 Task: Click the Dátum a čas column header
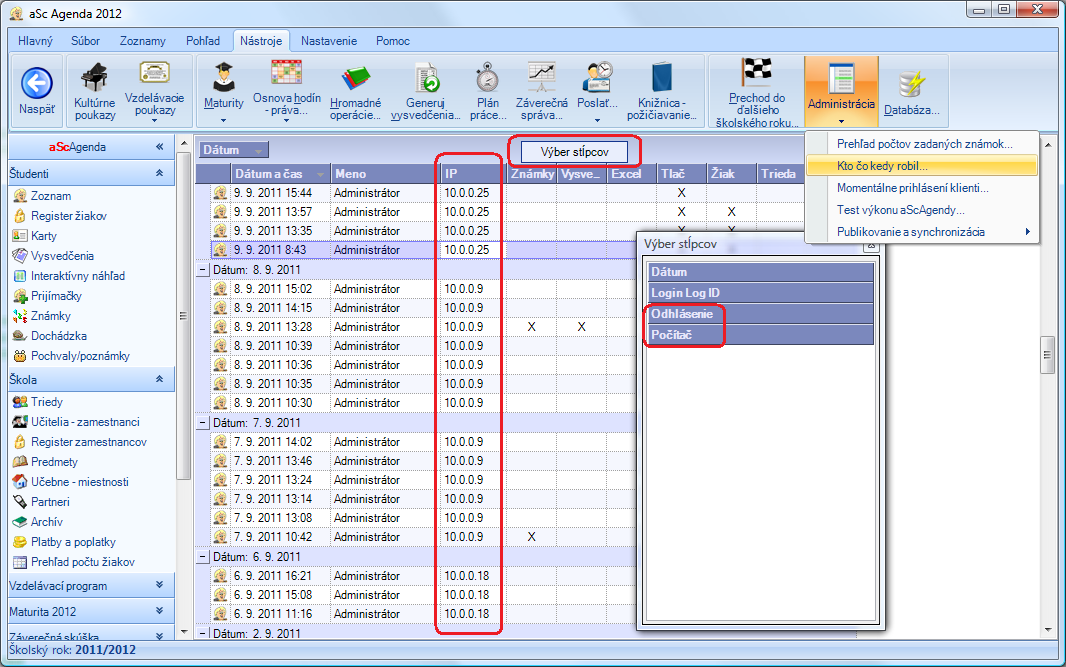coord(279,174)
